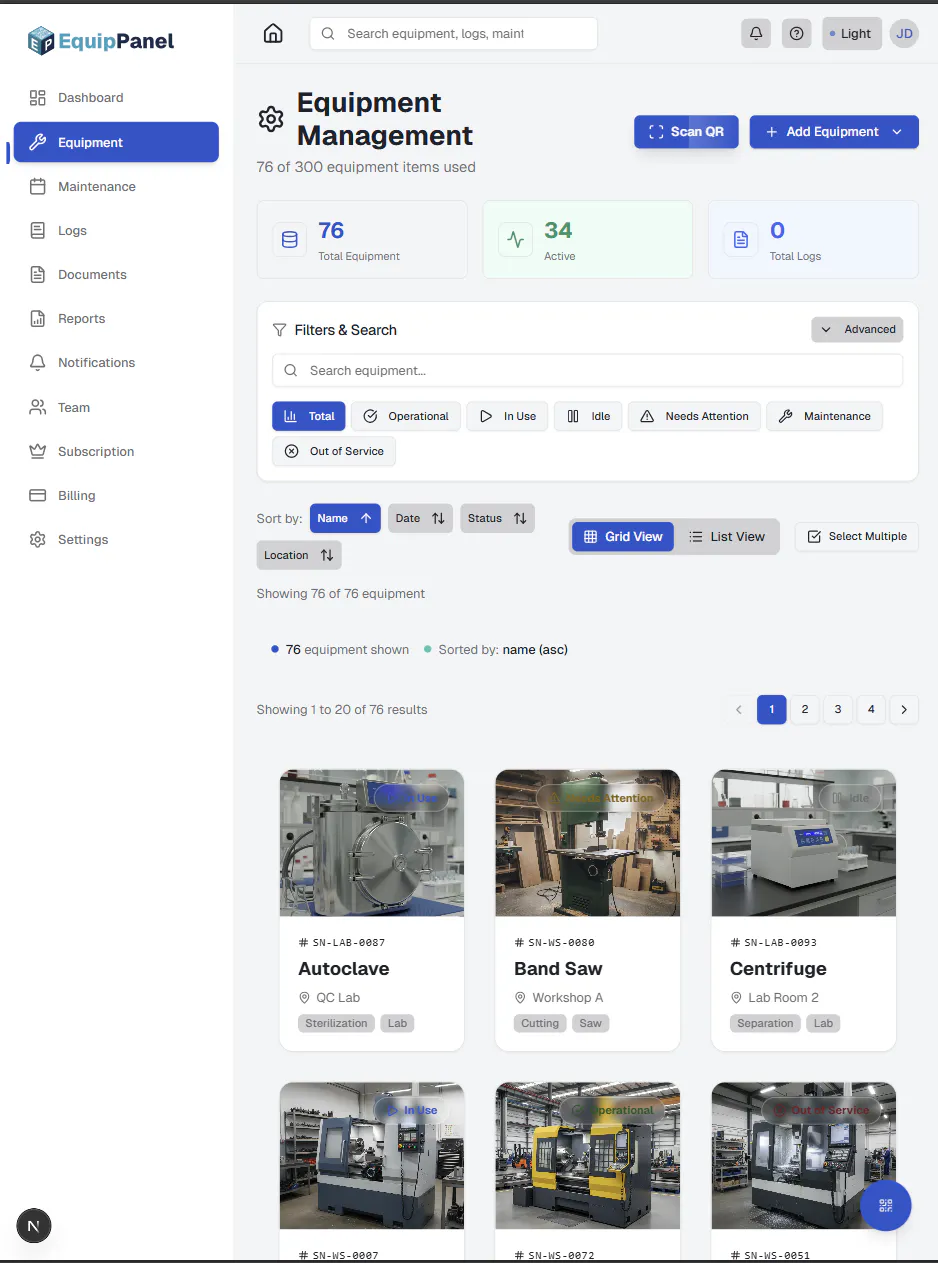Click the location pin next to Lab Room 2
The width and height of the screenshot is (938, 1263).
(736, 998)
